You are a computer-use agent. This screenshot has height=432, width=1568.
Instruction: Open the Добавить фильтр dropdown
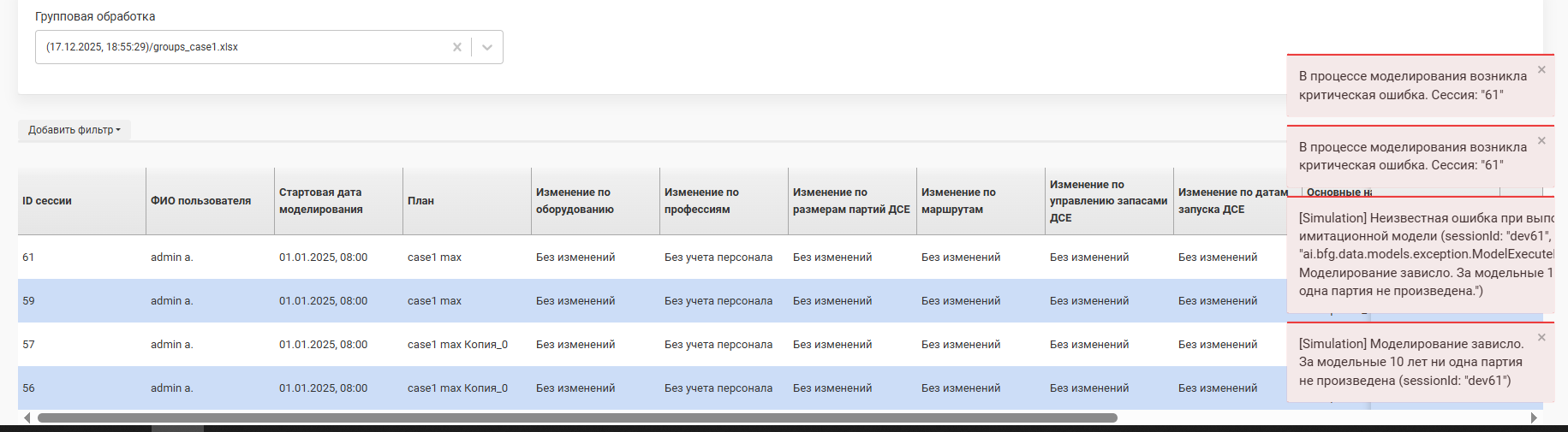coord(75,130)
